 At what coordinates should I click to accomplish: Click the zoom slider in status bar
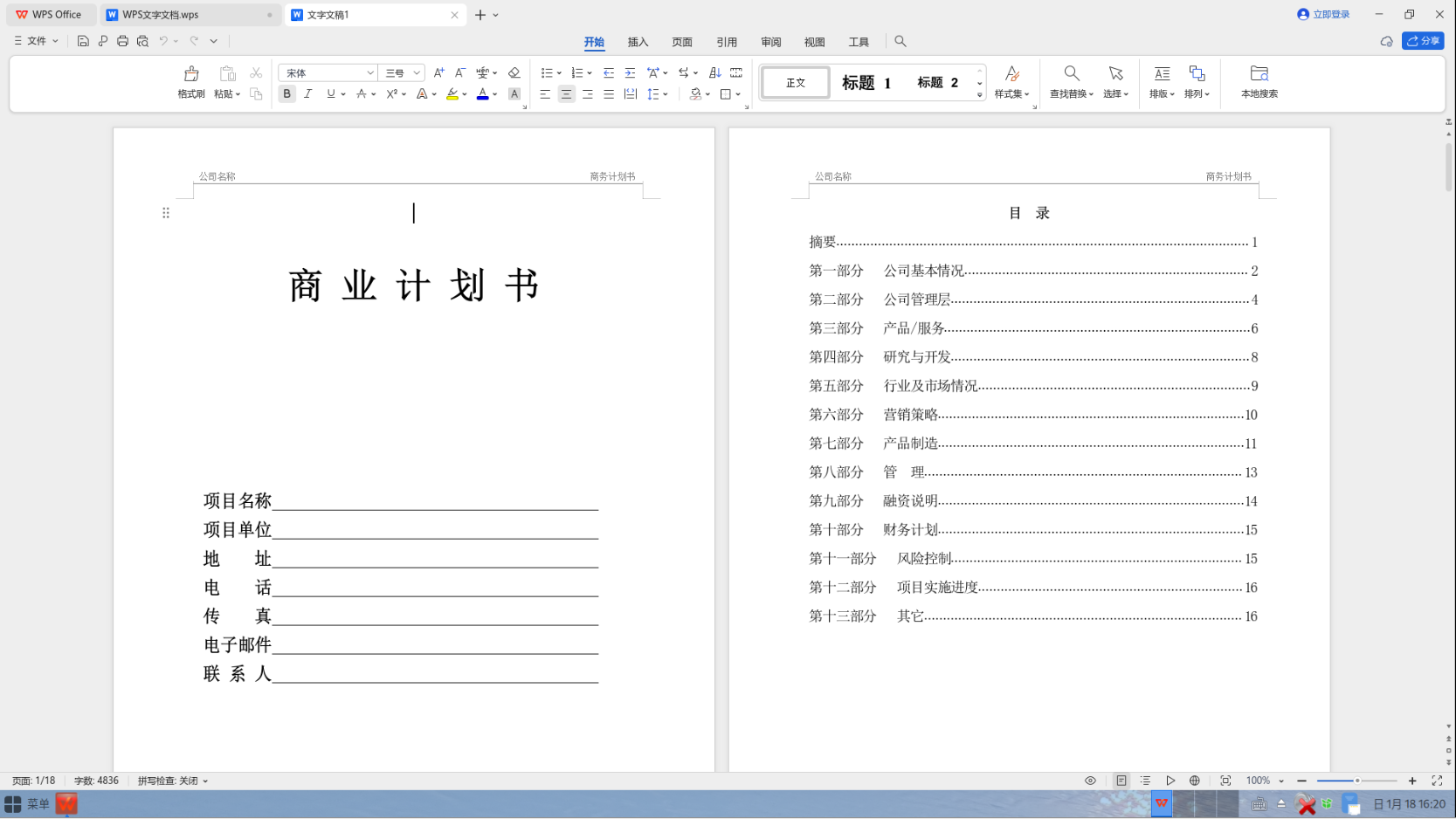pos(1356,781)
